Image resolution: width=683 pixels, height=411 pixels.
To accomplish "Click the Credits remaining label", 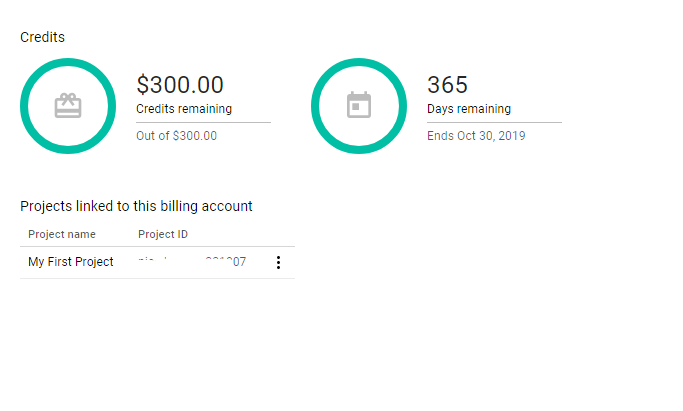I will tap(184, 109).
